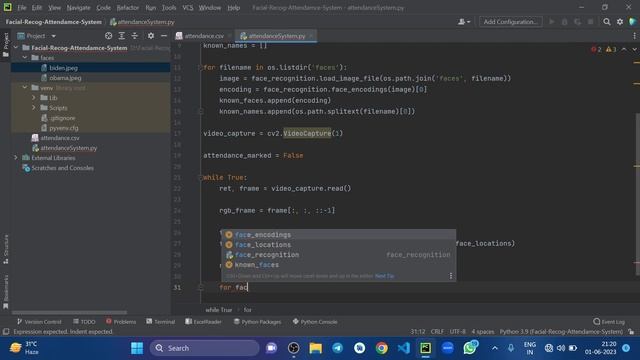Hide the Project panel with minus icon
Image resolution: width=640 pixels, height=360 pixels.
pos(164,36)
